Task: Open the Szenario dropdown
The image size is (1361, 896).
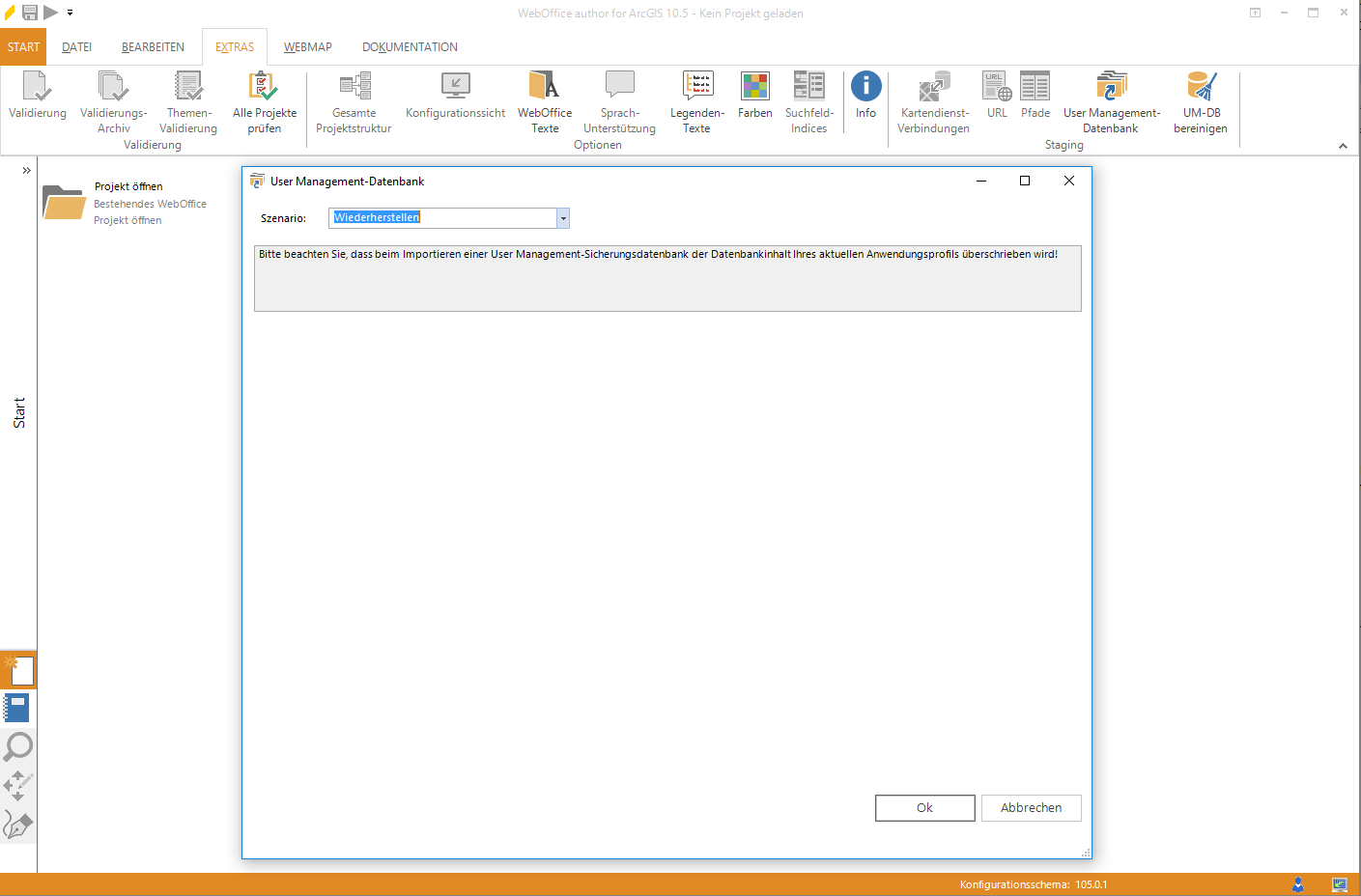Action: click(562, 218)
